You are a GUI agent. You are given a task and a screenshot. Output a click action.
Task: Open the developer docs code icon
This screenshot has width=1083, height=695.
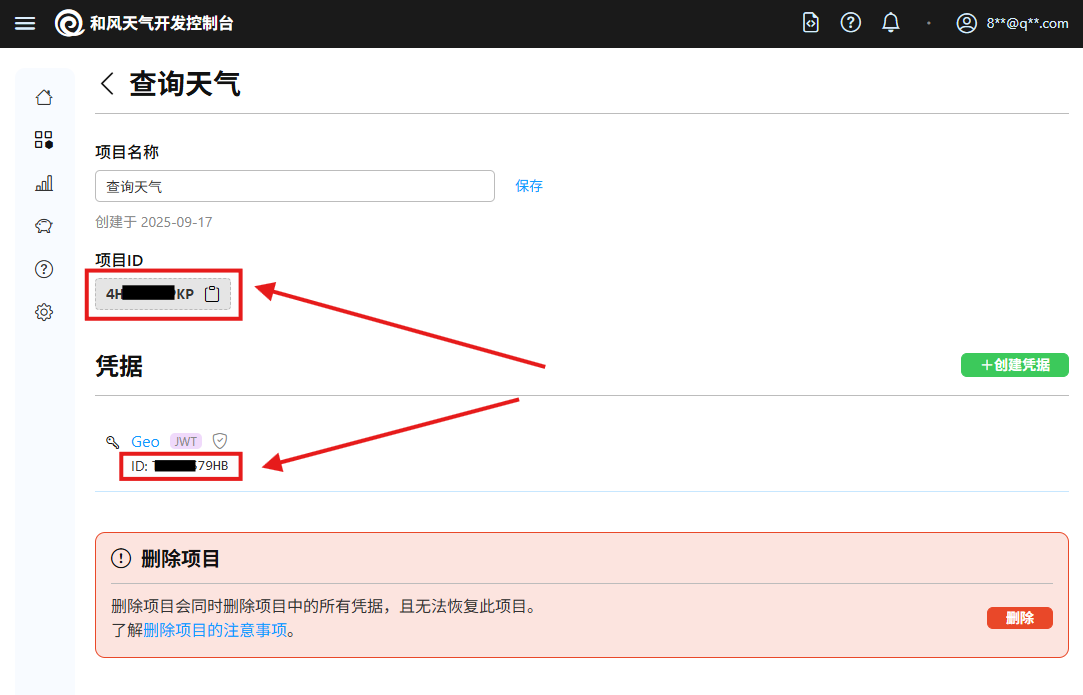pyautogui.click(x=811, y=23)
